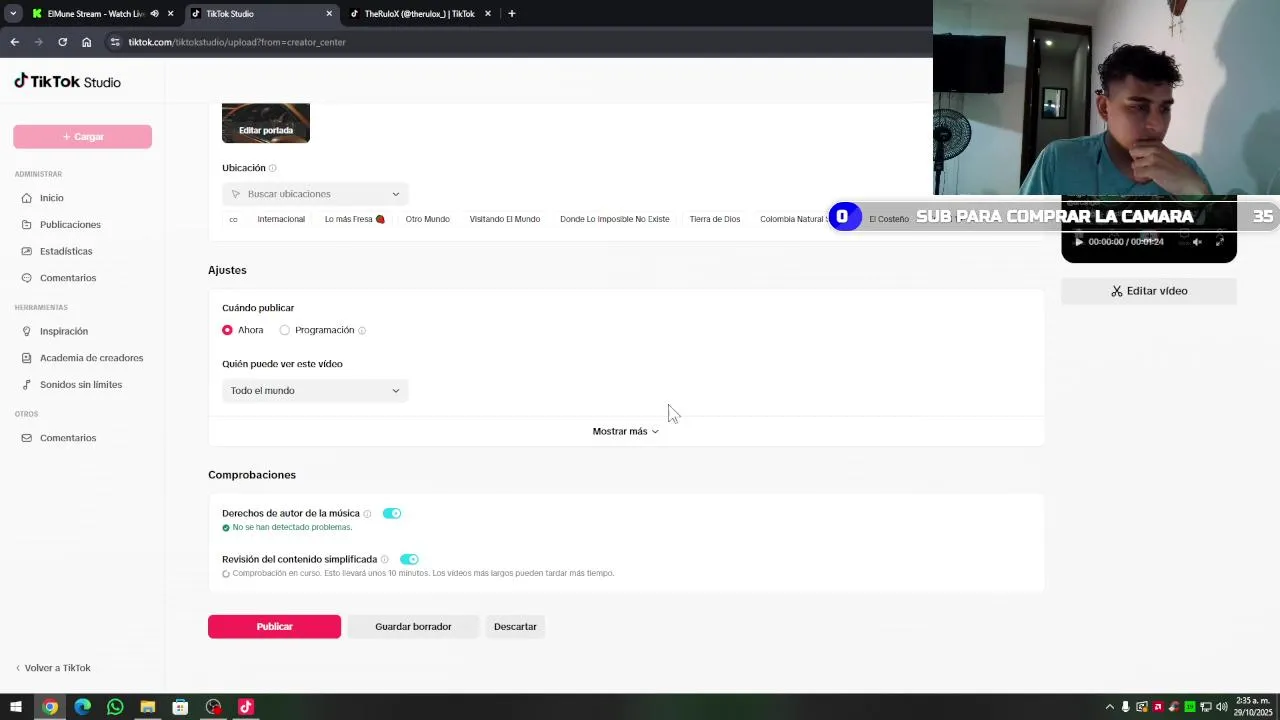
Task: Click the Cargar upload button
Action: pos(82,137)
